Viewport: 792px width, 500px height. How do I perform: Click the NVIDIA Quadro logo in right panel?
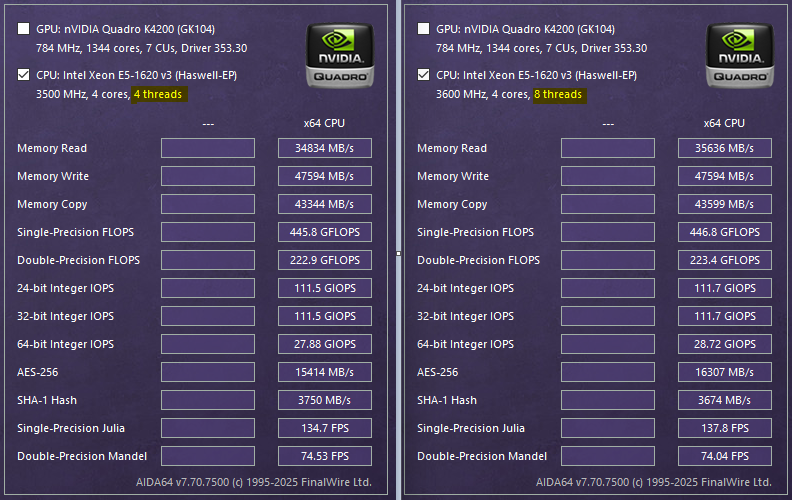[x=740, y=56]
